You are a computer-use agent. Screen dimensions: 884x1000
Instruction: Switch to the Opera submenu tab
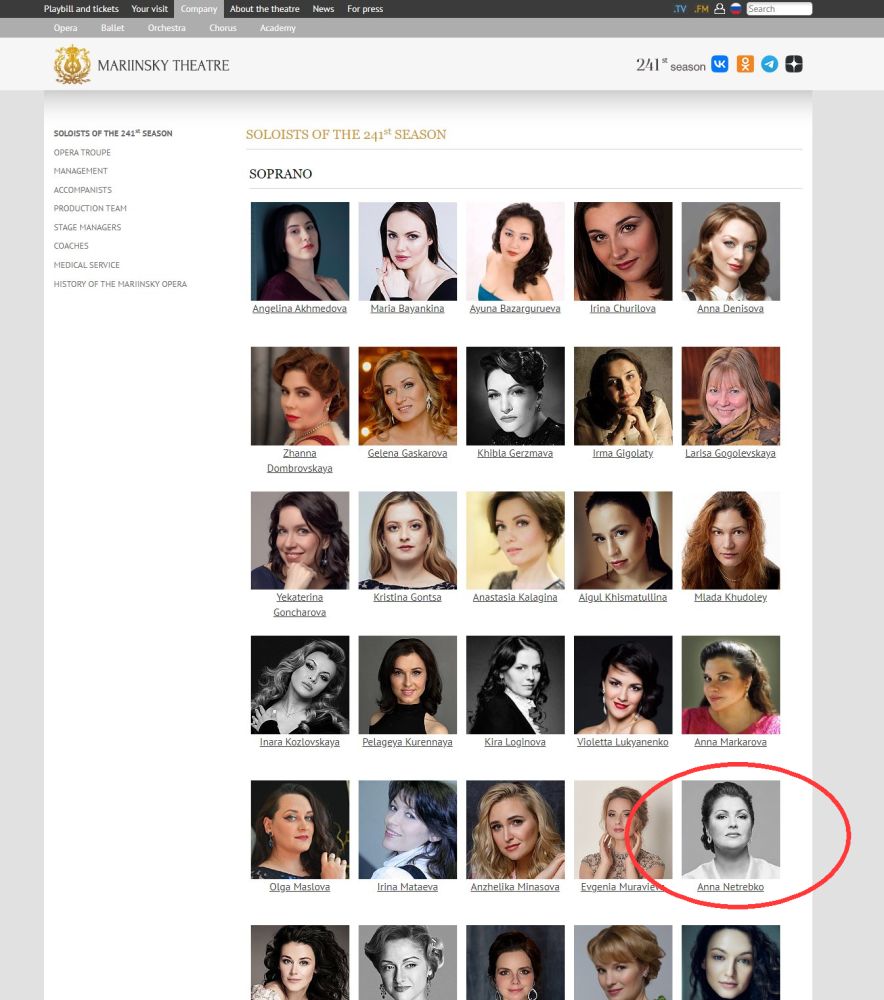click(66, 28)
